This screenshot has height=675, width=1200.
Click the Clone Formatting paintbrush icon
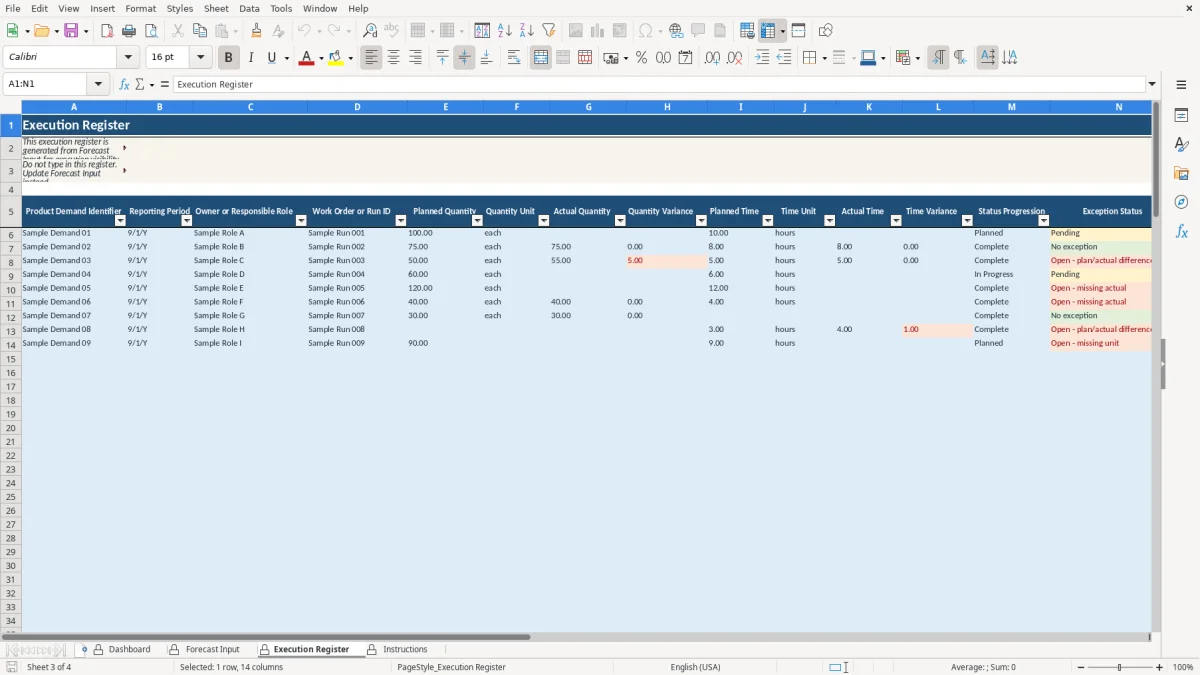pyautogui.click(x=256, y=31)
